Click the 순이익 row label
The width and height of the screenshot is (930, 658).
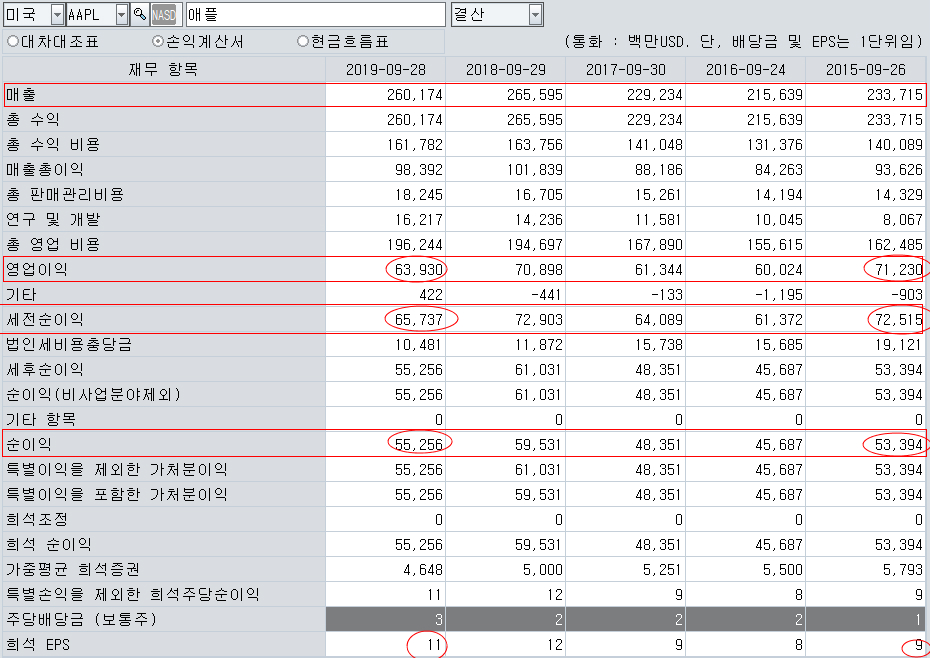coord(29,444)
